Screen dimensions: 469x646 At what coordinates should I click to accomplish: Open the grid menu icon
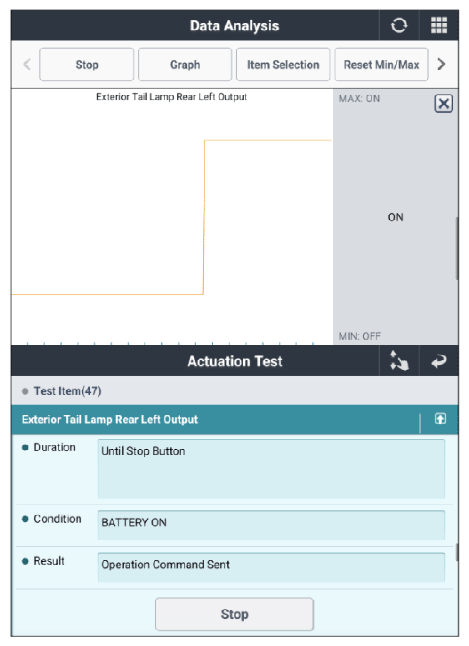439,26
